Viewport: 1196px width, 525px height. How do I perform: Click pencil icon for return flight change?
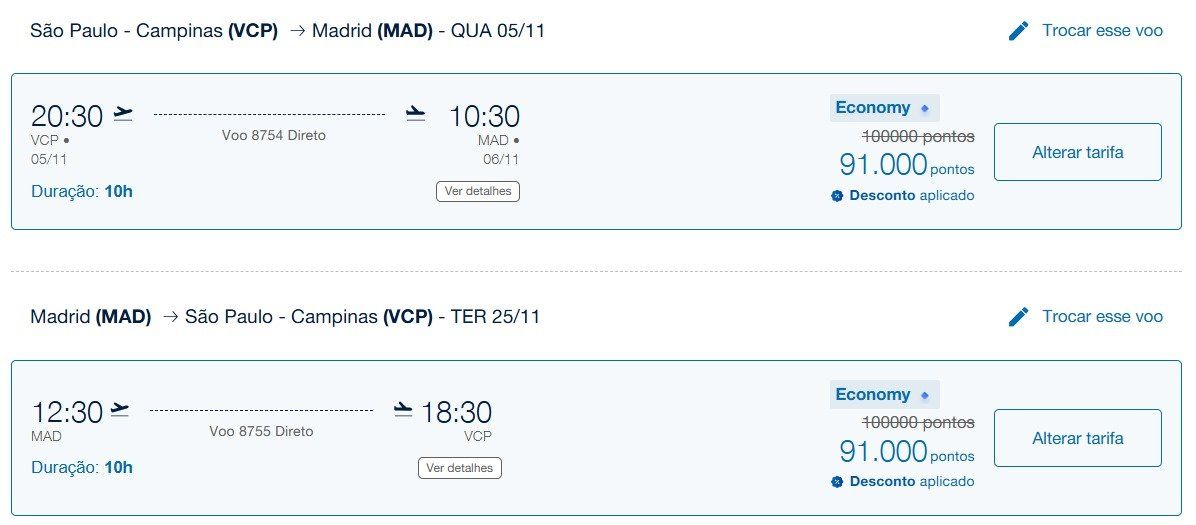coord(1018,317)
